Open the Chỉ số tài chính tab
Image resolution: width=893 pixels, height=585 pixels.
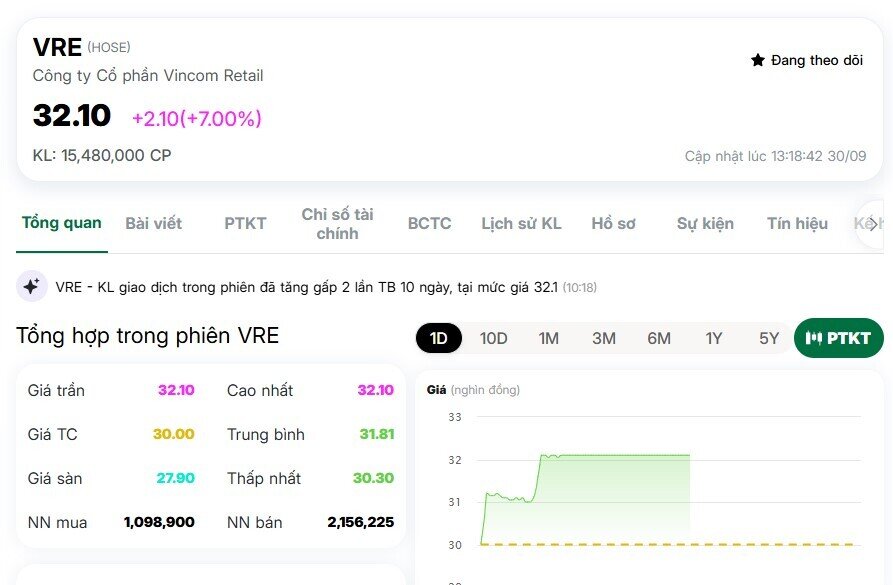(338, 224)
